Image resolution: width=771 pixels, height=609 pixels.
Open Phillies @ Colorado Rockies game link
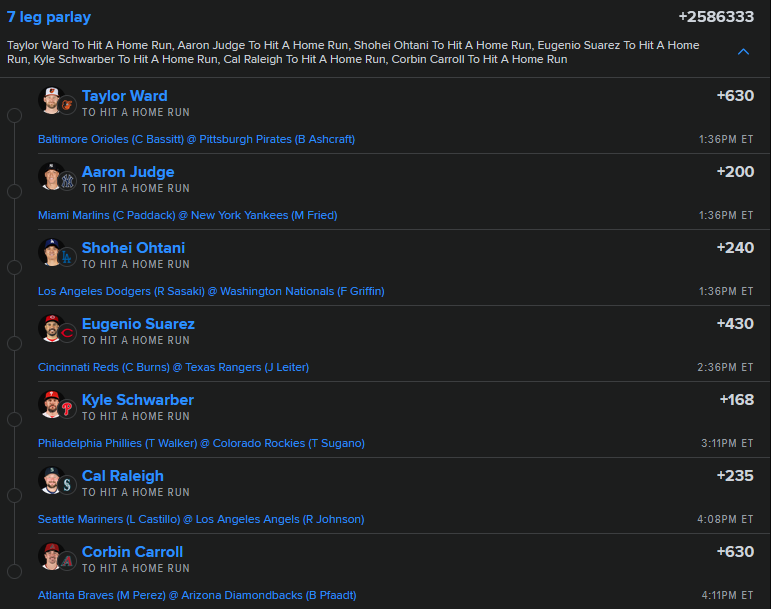tap(201, 443)
